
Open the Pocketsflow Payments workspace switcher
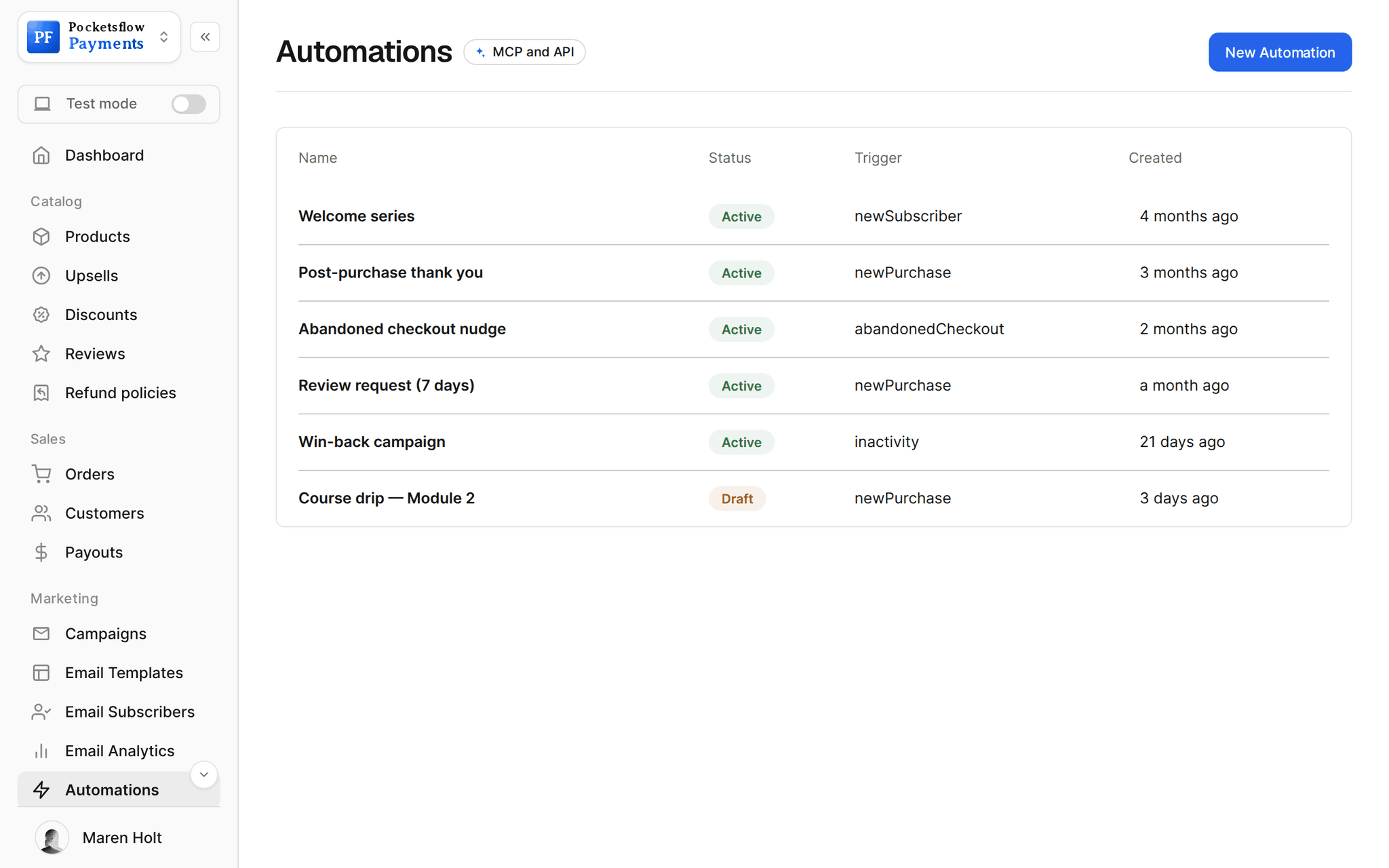(x=100, y=37)
